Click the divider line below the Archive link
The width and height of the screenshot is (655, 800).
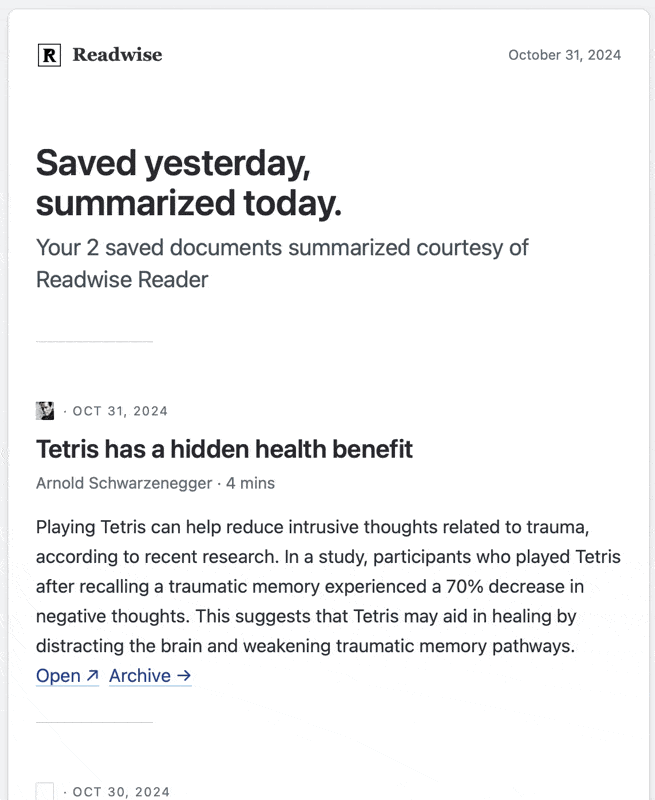click(x=94, y=722)
